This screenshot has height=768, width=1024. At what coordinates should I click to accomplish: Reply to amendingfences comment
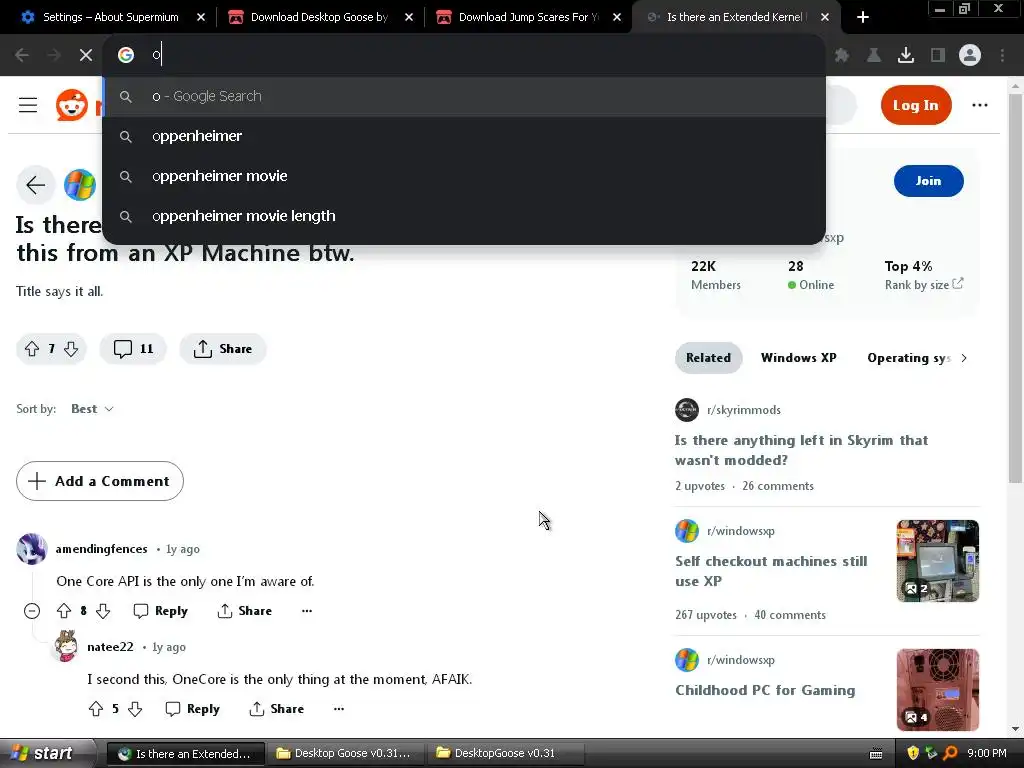point(161,611)
